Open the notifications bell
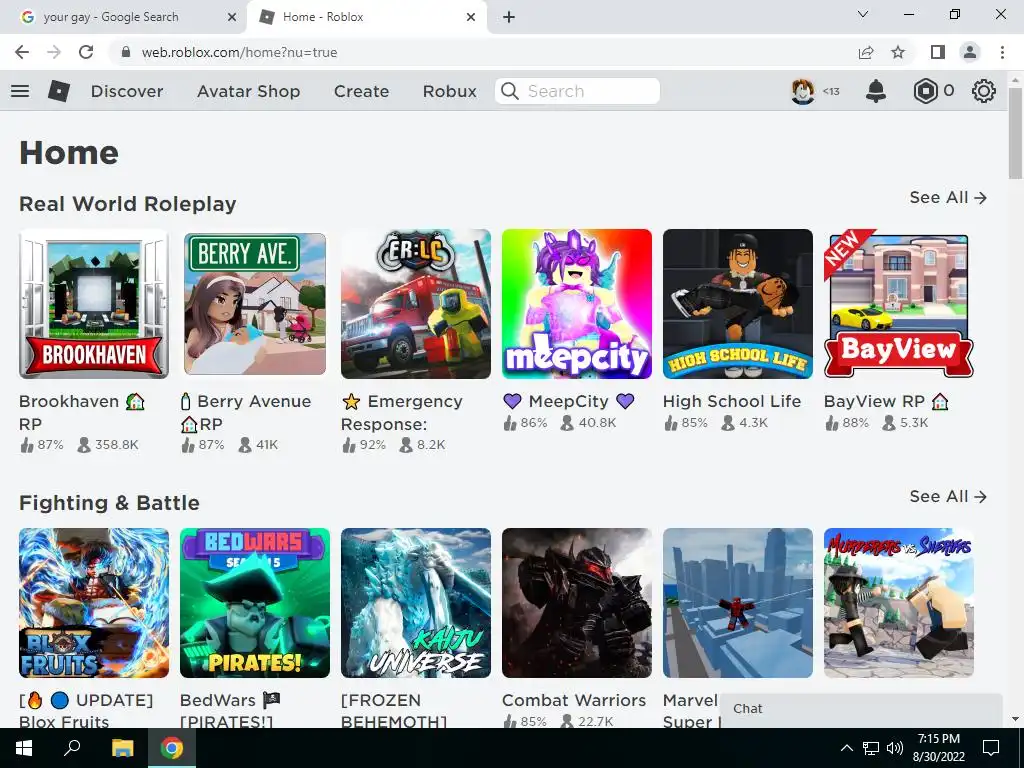 pyautogui.click(x=876, y=91)
